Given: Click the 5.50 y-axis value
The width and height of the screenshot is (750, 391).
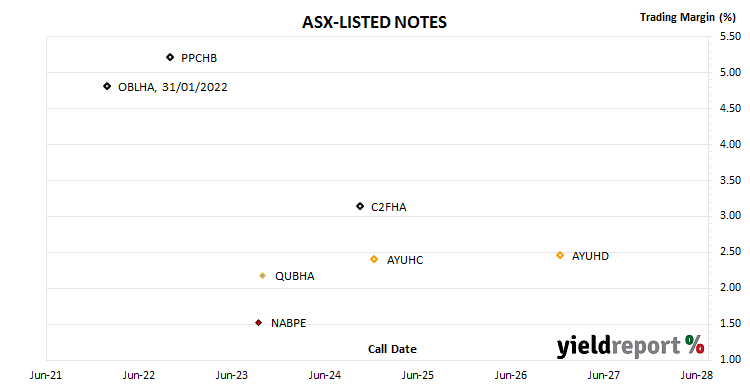Looking at the screenshot, I should click(730, 36).
